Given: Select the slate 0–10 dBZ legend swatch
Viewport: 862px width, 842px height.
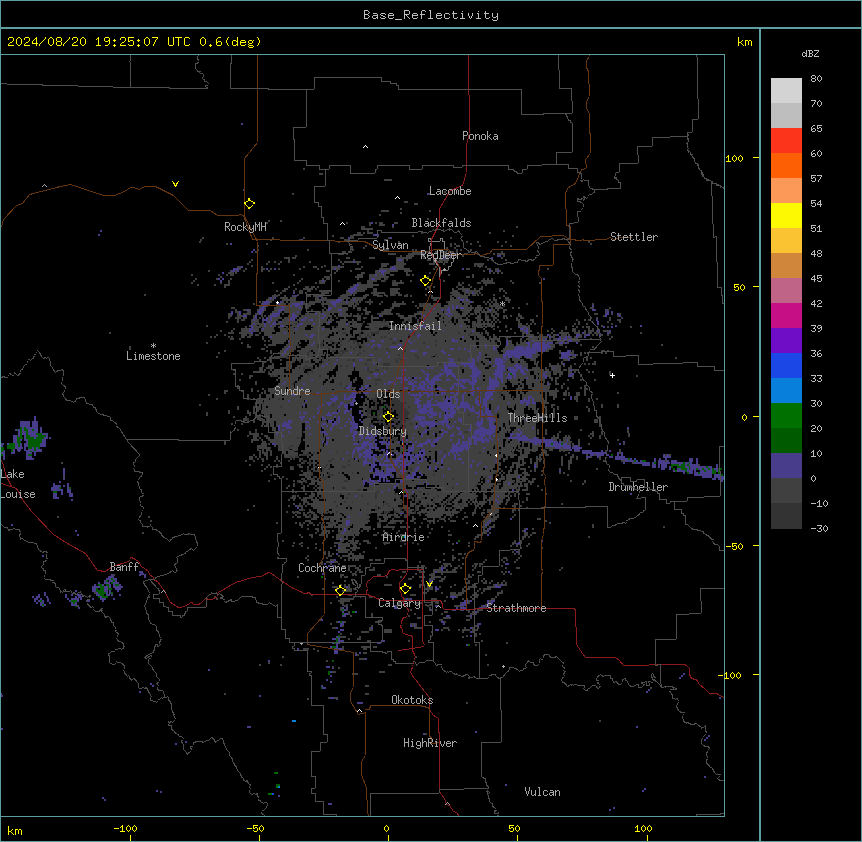Looking at the screenshot, I should pos(786,465).
